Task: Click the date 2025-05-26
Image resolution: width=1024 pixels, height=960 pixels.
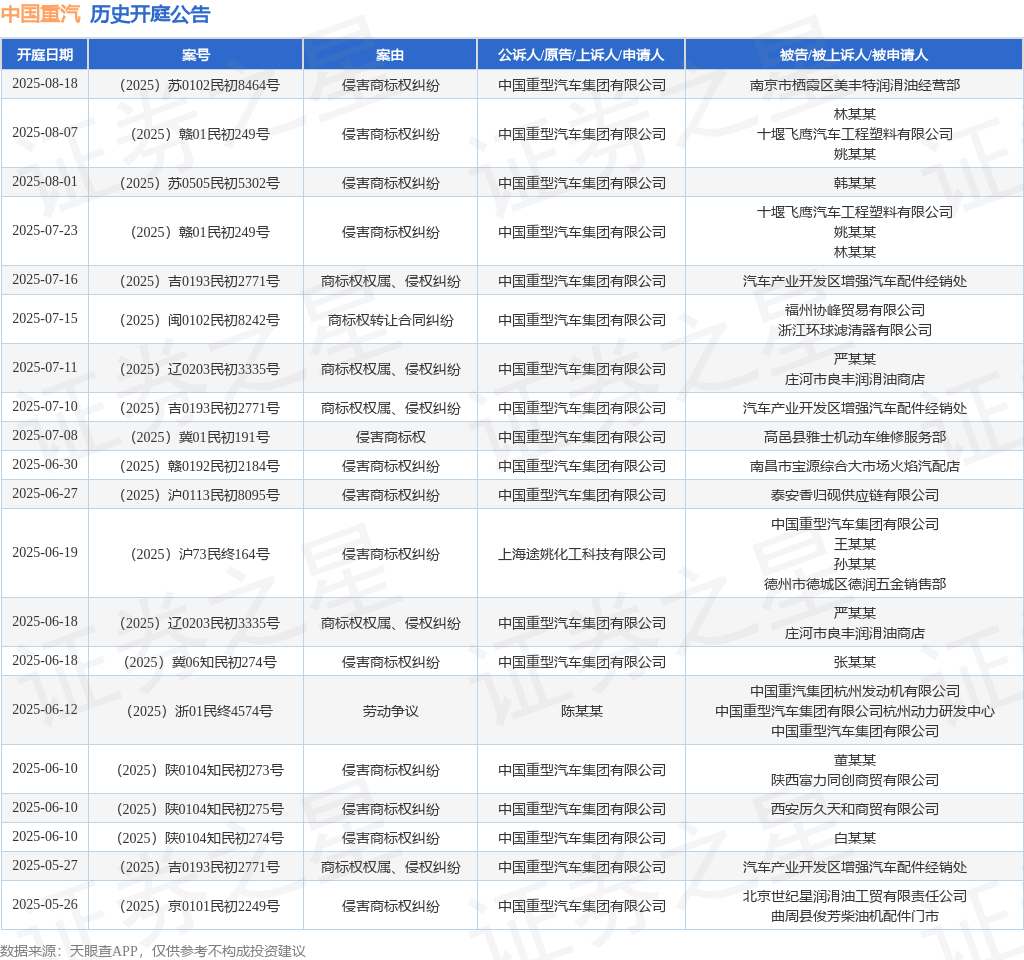Action: tap(44, 904)
